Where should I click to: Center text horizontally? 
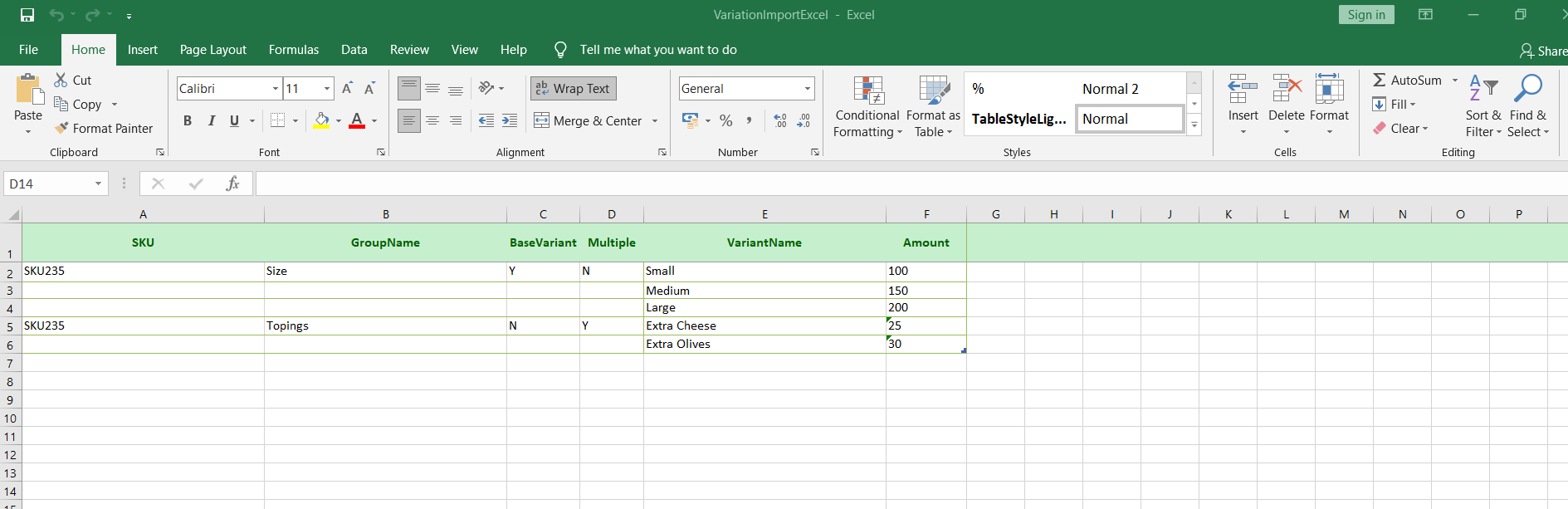pyautogui.click(x=432, y=121)
